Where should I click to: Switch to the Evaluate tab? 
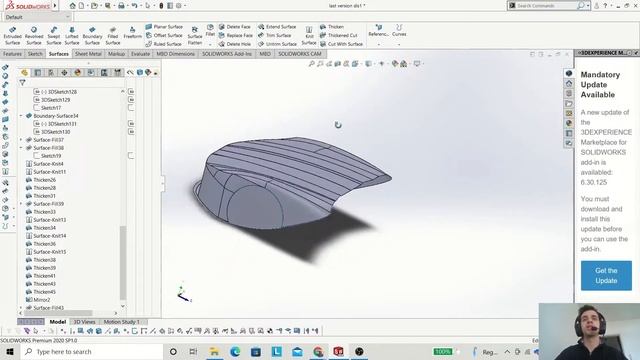(140, 54)
